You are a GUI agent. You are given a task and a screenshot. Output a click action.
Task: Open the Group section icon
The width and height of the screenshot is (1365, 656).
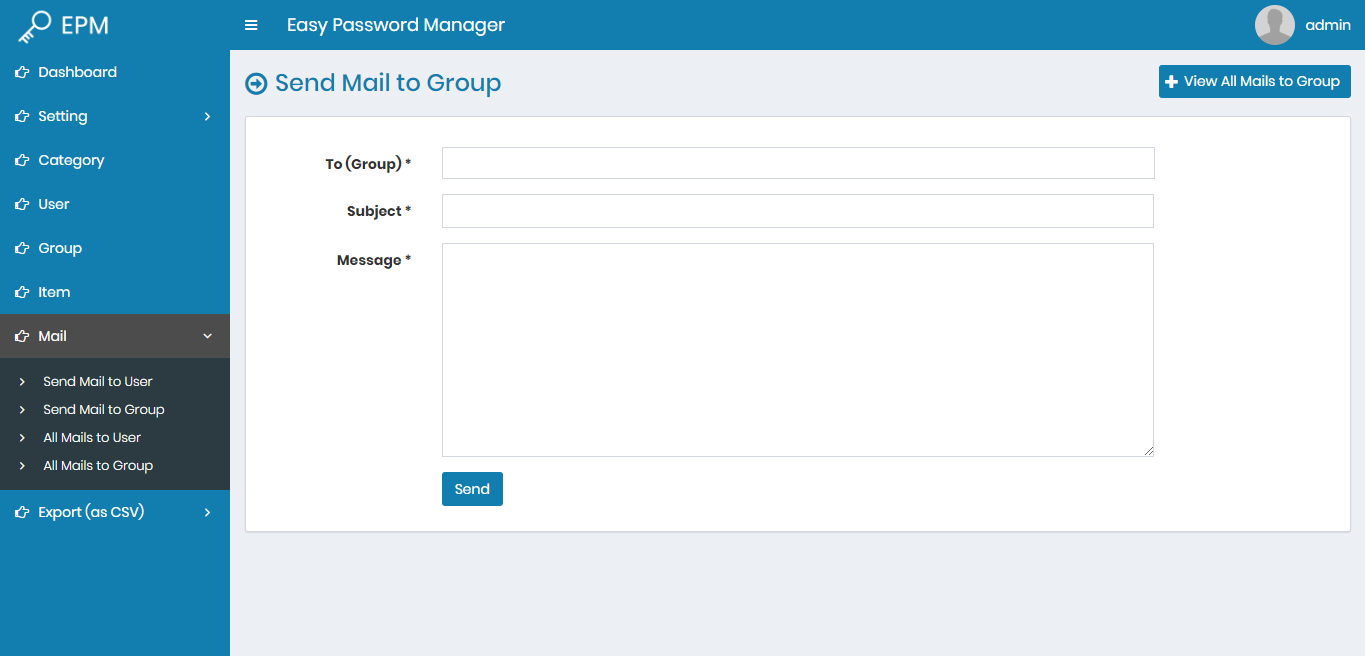[20, 248]
